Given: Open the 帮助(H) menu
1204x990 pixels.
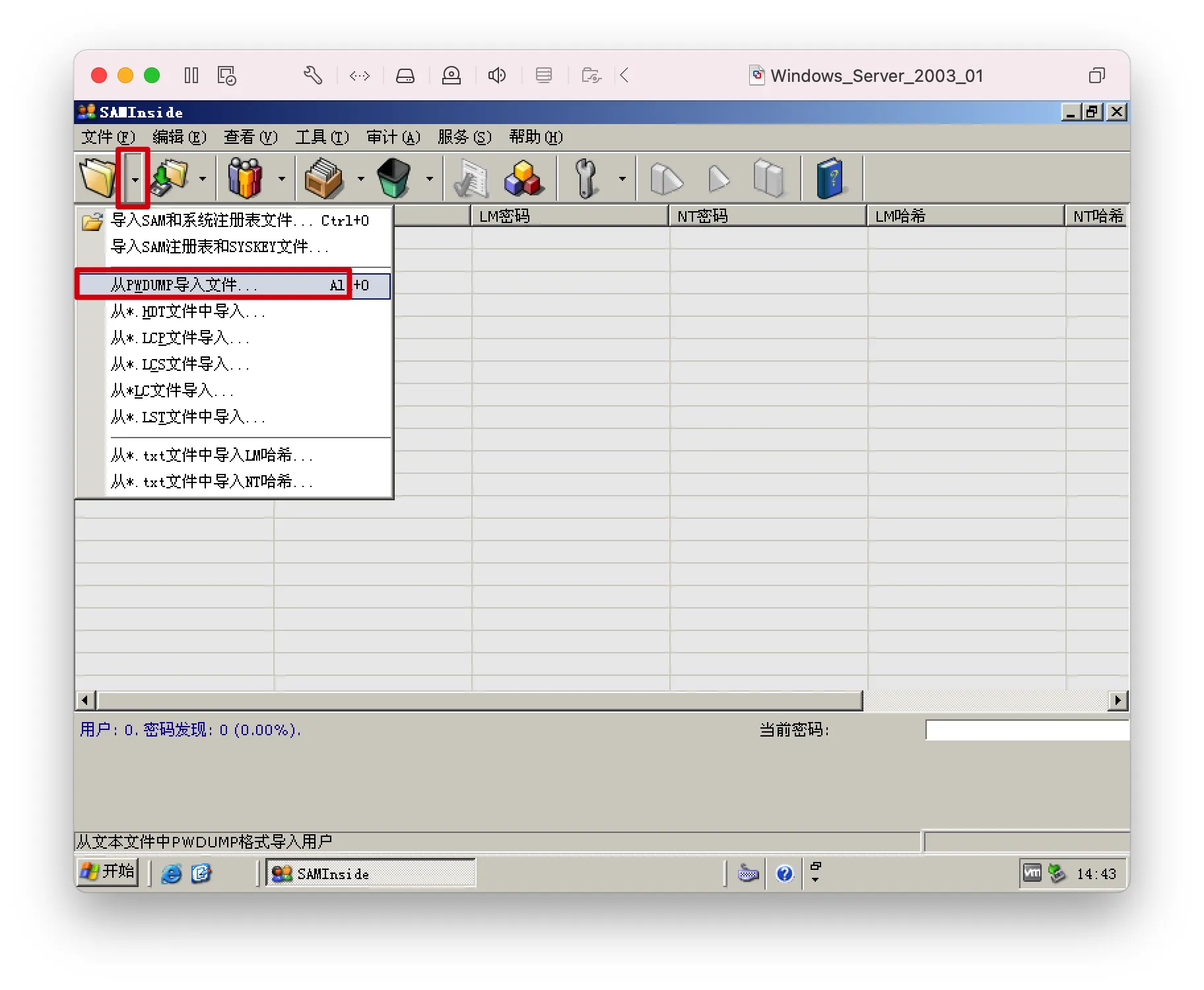Looking at the screenshot, I should (x=536, y=137).
